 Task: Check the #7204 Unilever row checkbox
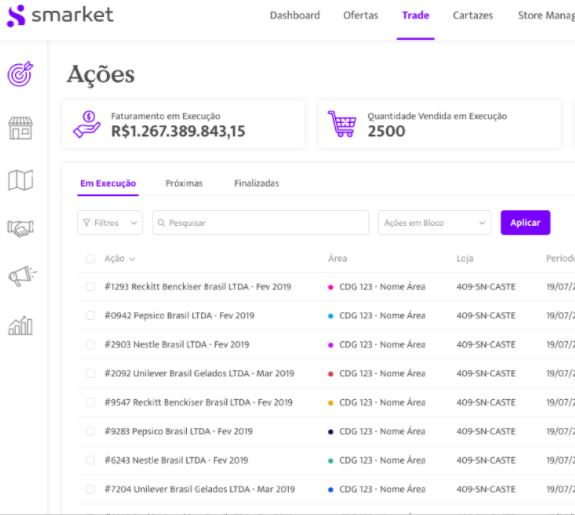(x=90, y=489)
